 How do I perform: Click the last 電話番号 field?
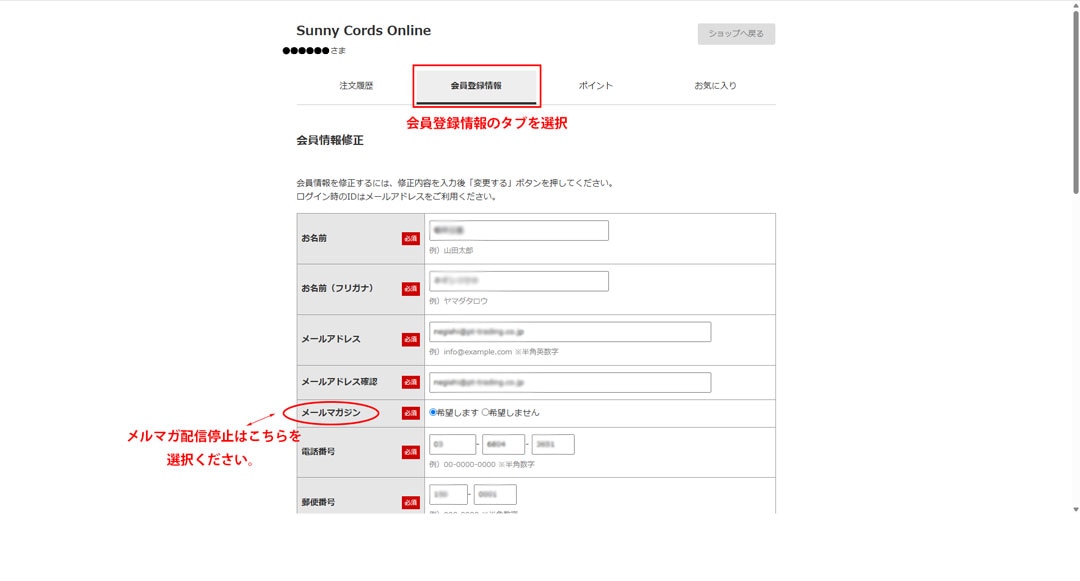point(553,445)
